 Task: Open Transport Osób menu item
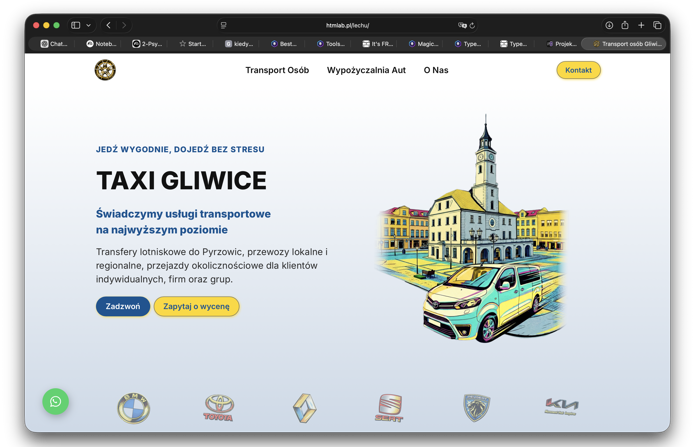(277, 70)
